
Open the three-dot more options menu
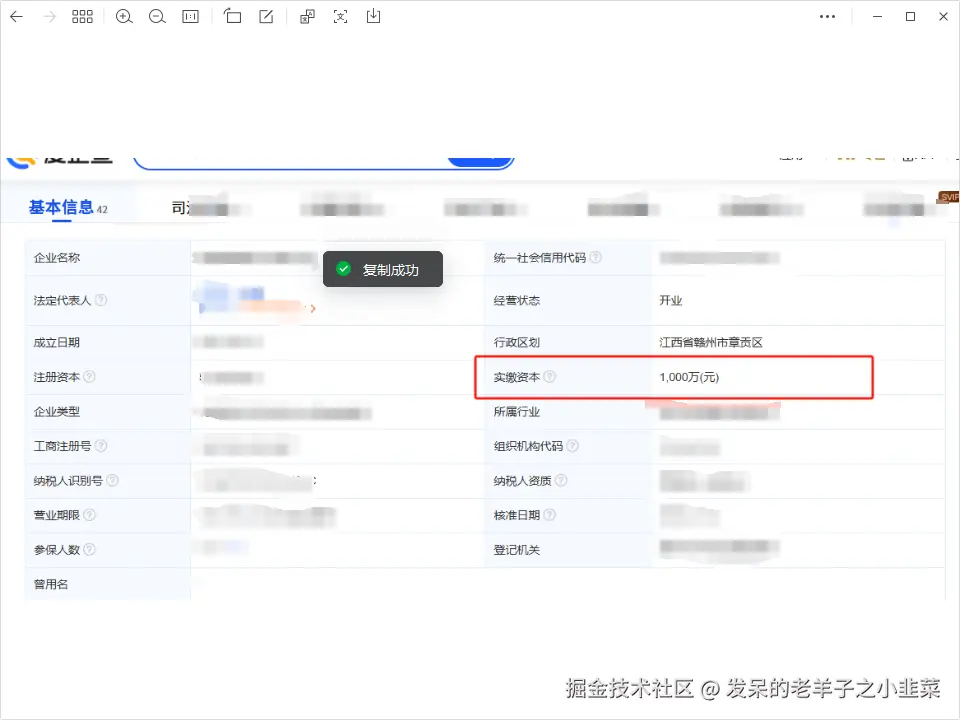click(x=827, y=16)
